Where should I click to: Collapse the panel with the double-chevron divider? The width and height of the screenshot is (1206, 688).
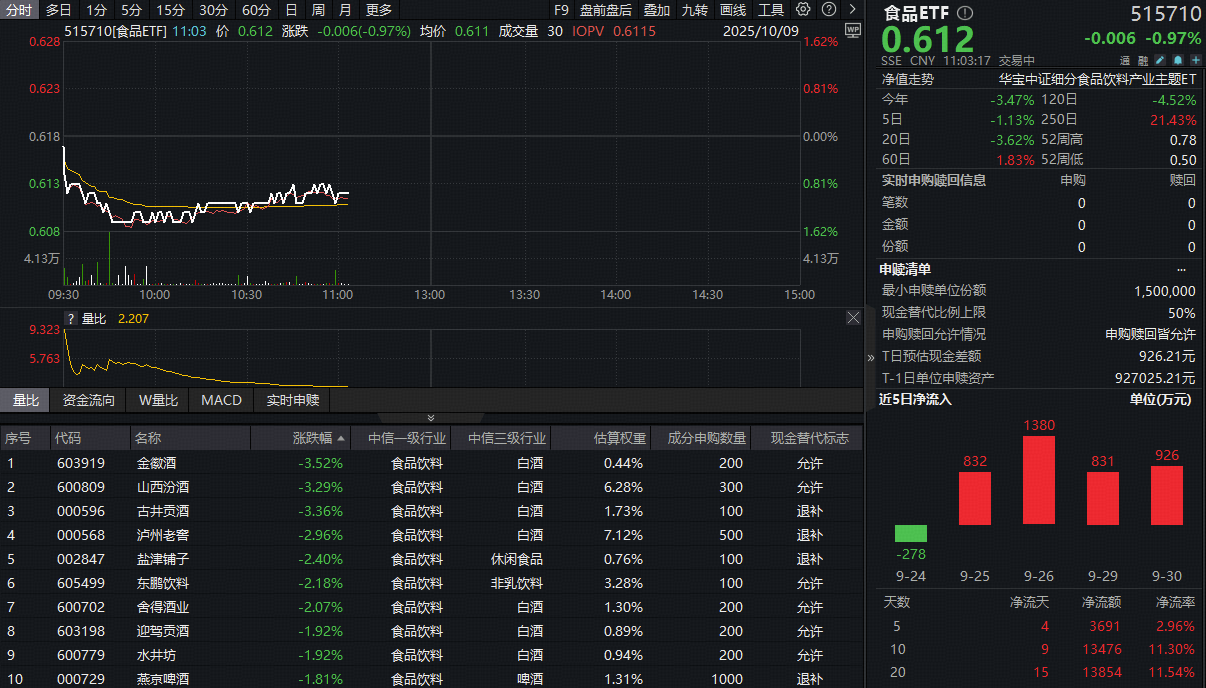tap(430, 418)
